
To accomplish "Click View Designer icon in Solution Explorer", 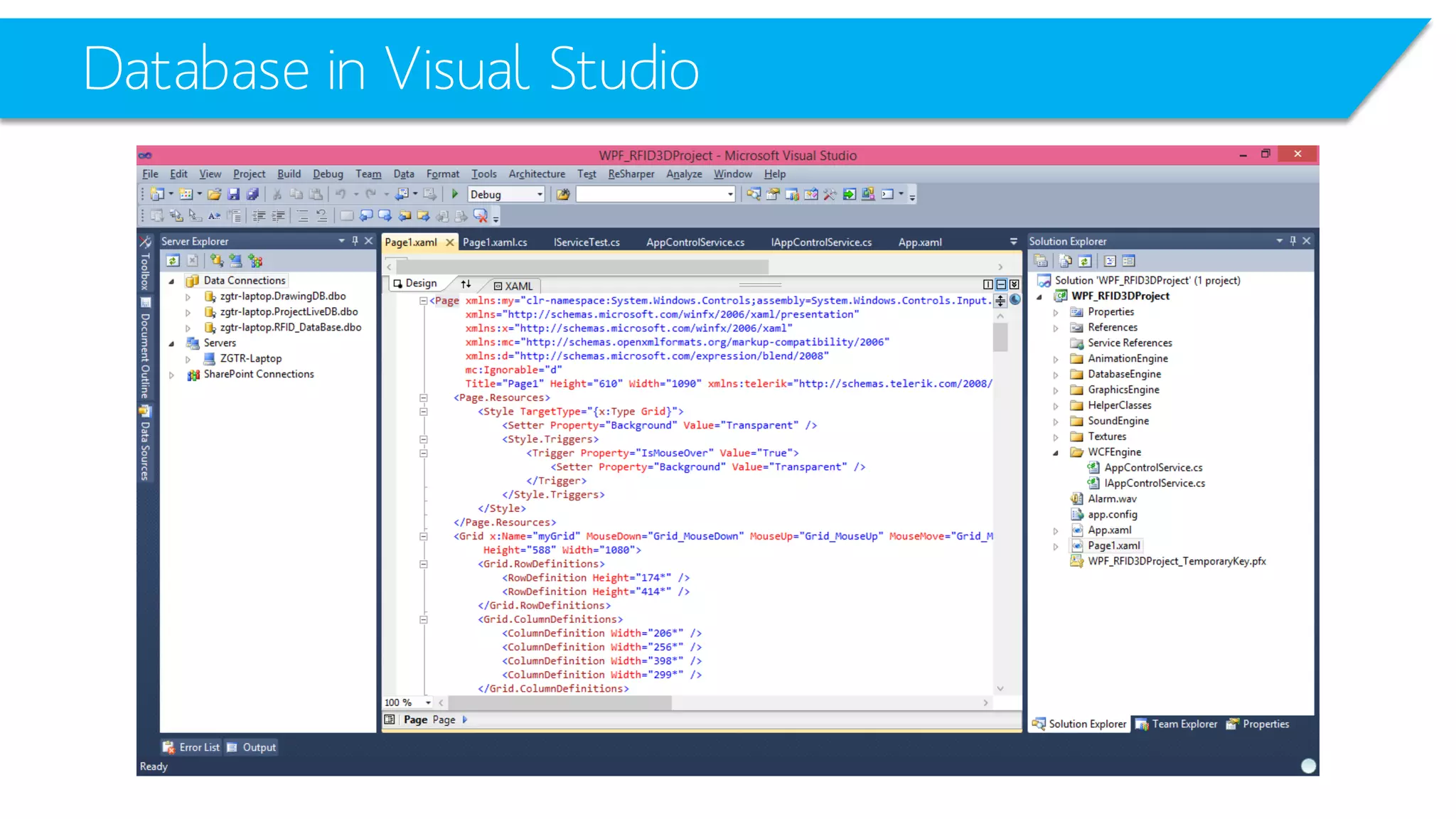I will pyautogui.click(x=1129, y=261).
